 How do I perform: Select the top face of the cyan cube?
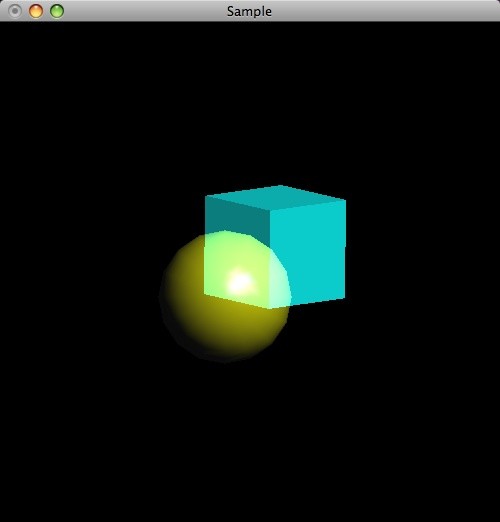[276, 199]
